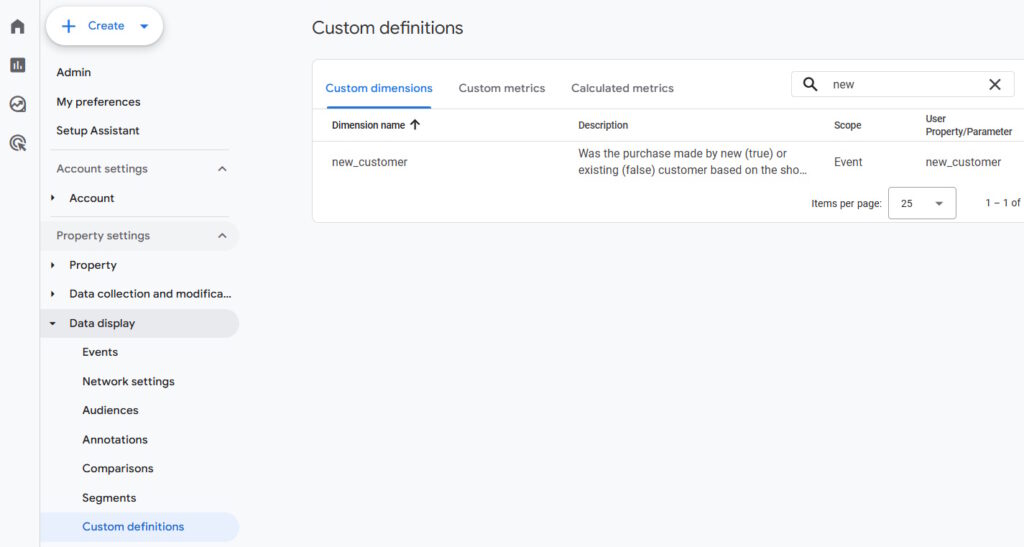Viewport: 1024px width, 547px height.
Task: Collapse the Property settings section
Action: click(222, 236)
